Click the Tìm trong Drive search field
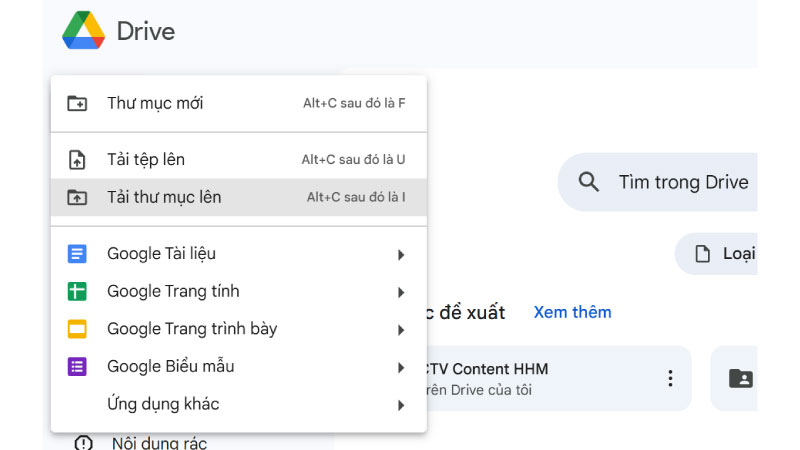This screenshot has height=450, width=800. [658, 182]
